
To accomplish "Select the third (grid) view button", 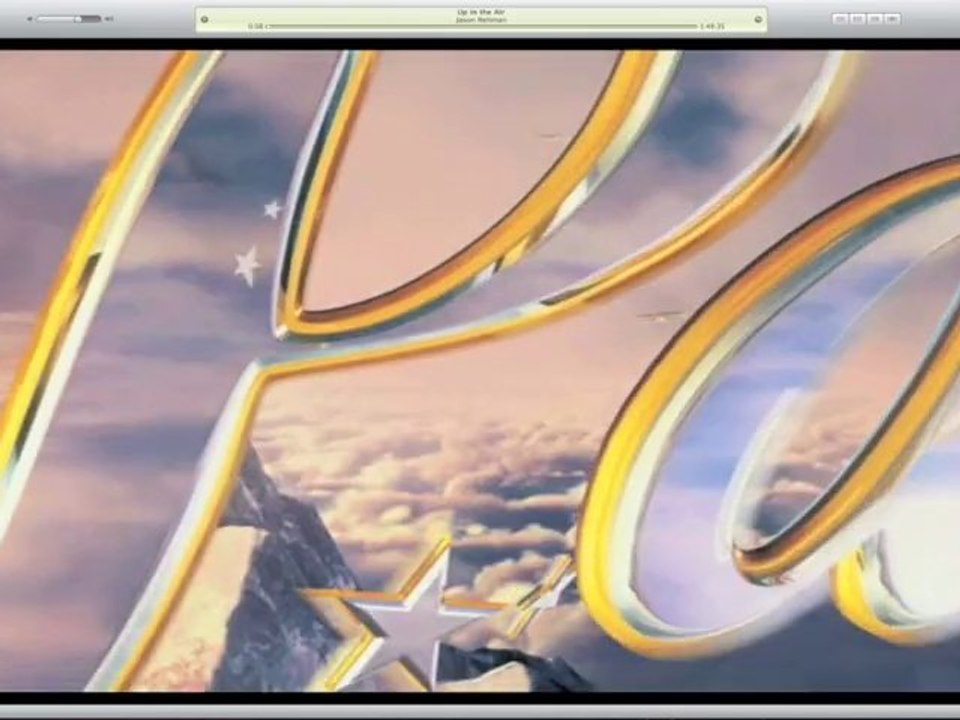I will coord(875,19).
